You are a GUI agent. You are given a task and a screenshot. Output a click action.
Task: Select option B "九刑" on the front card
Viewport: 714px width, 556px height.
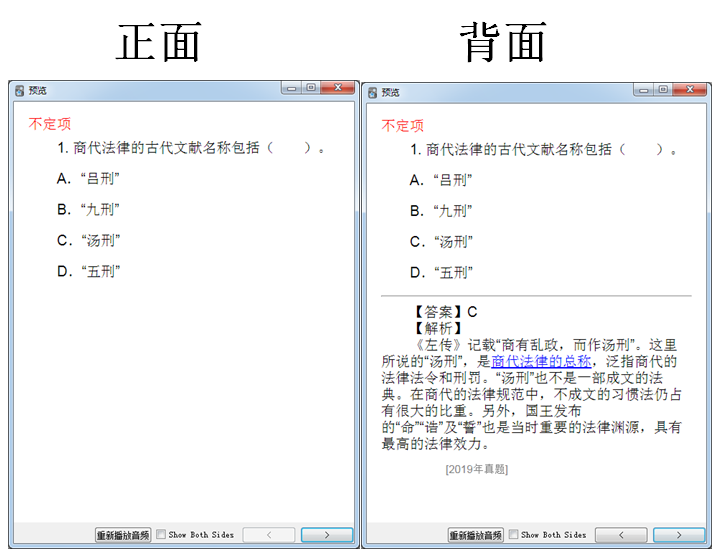pos(88,209)
